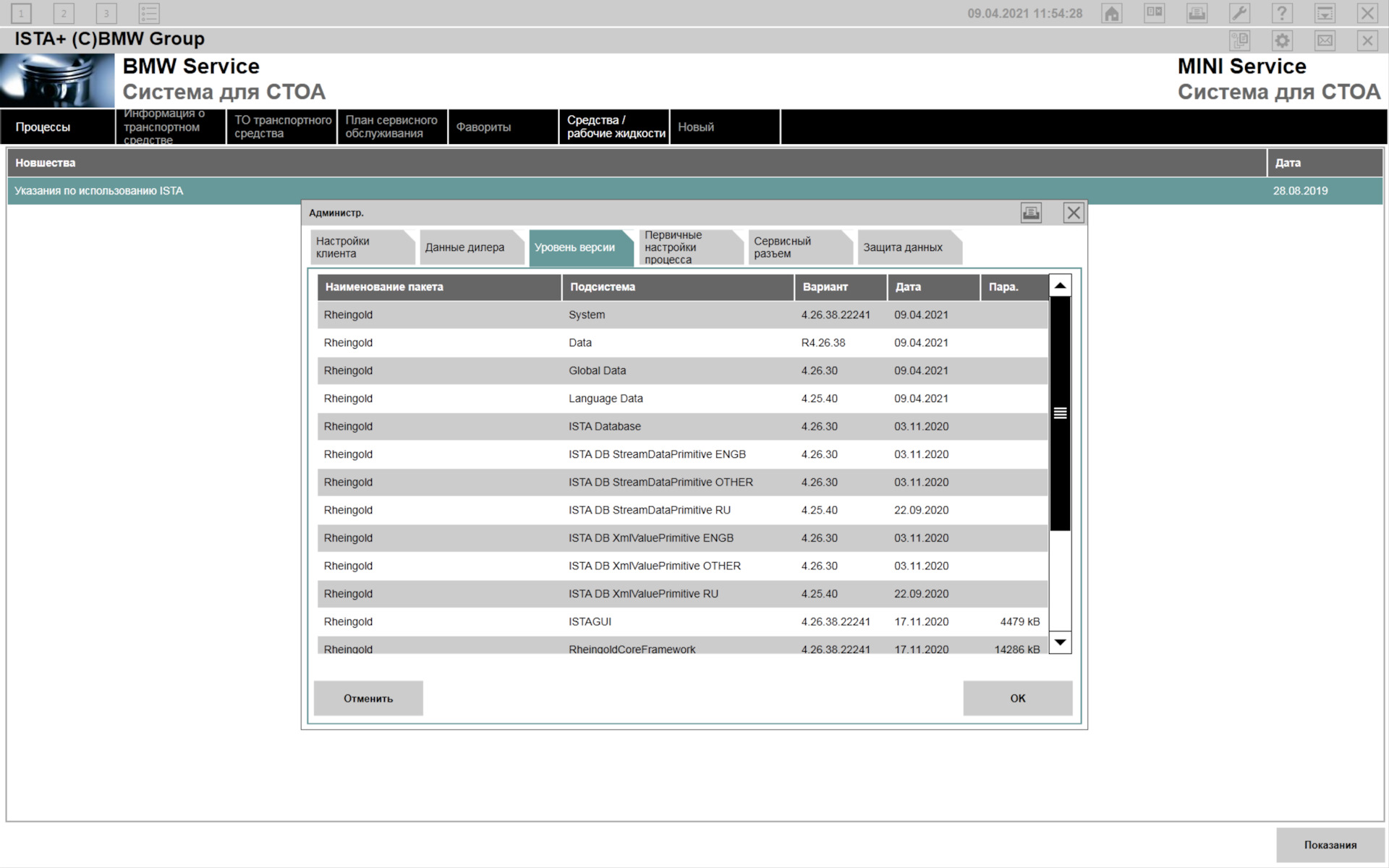Click the print icon in Администр. dialog

pos(1031,213)
